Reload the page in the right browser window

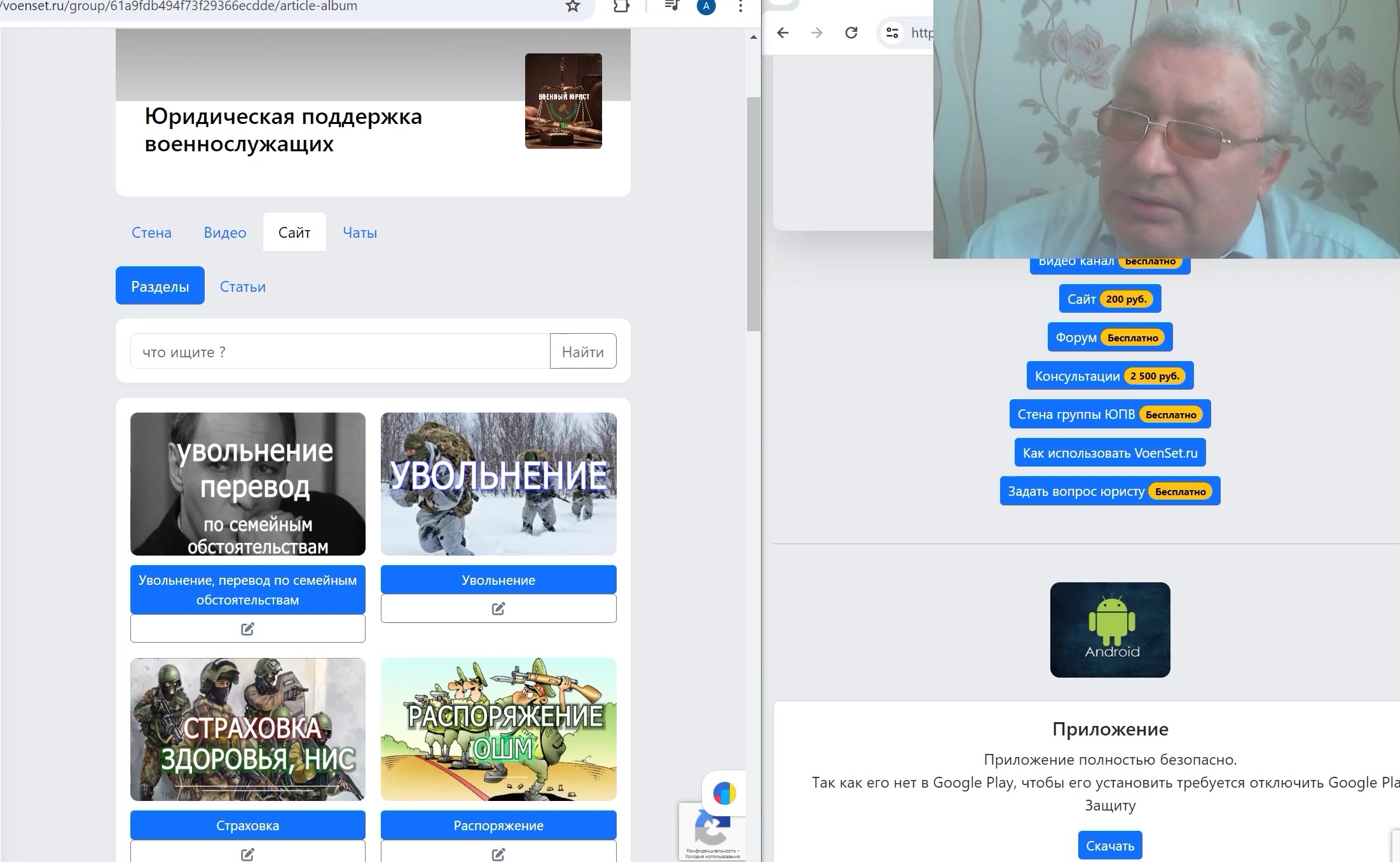tap(851, 32)
